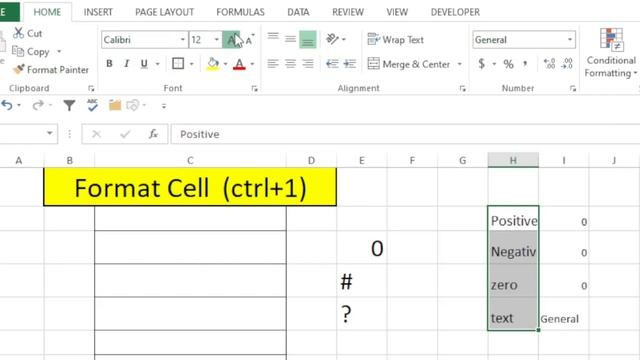Screen dimensions: 640x360
Task: Click Insert Function fx button
Action: point(153,134)
